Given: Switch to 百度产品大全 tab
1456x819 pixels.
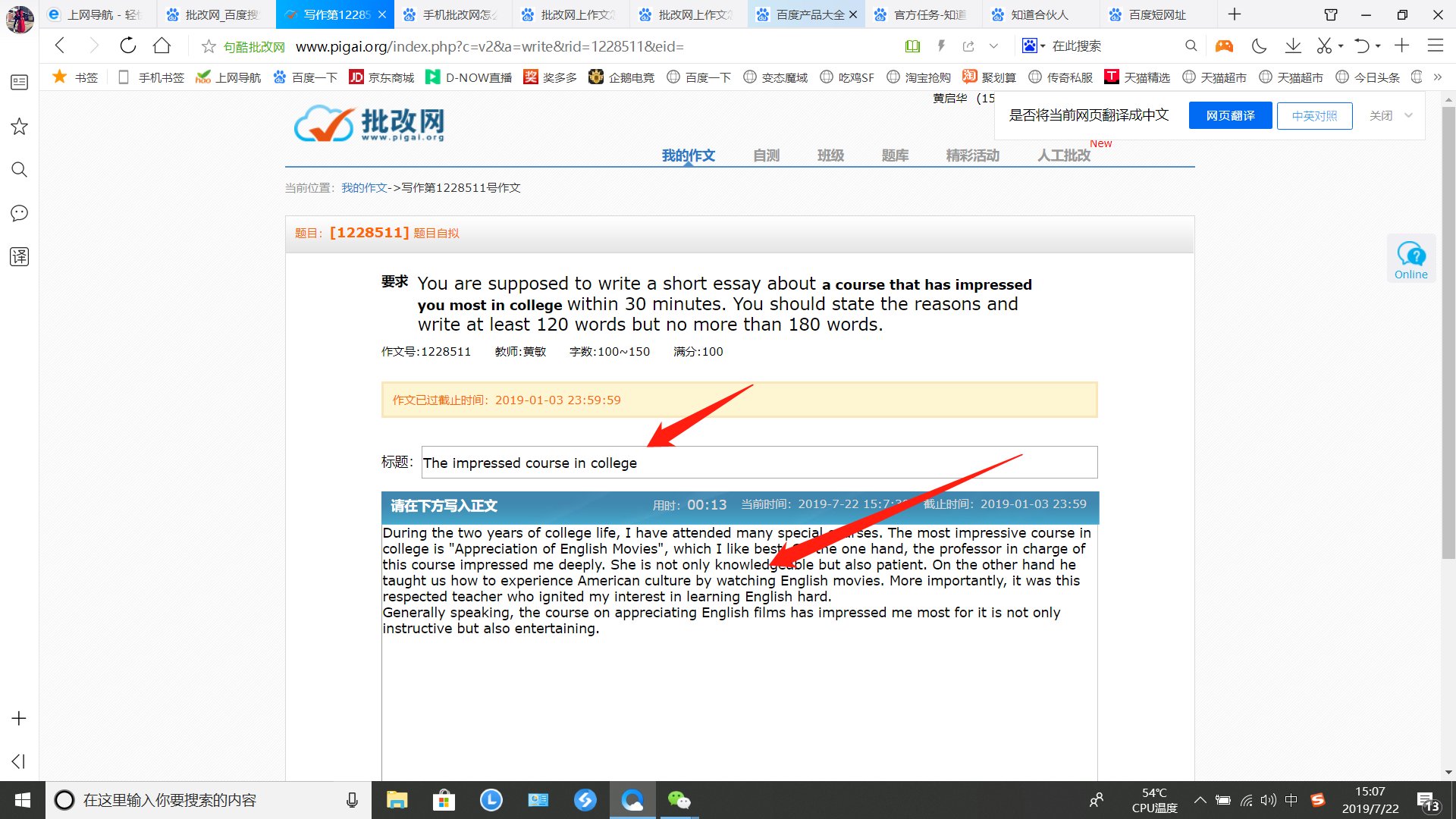Looking at the screenshot, I should pyautogui.click(x=805, y=14).
